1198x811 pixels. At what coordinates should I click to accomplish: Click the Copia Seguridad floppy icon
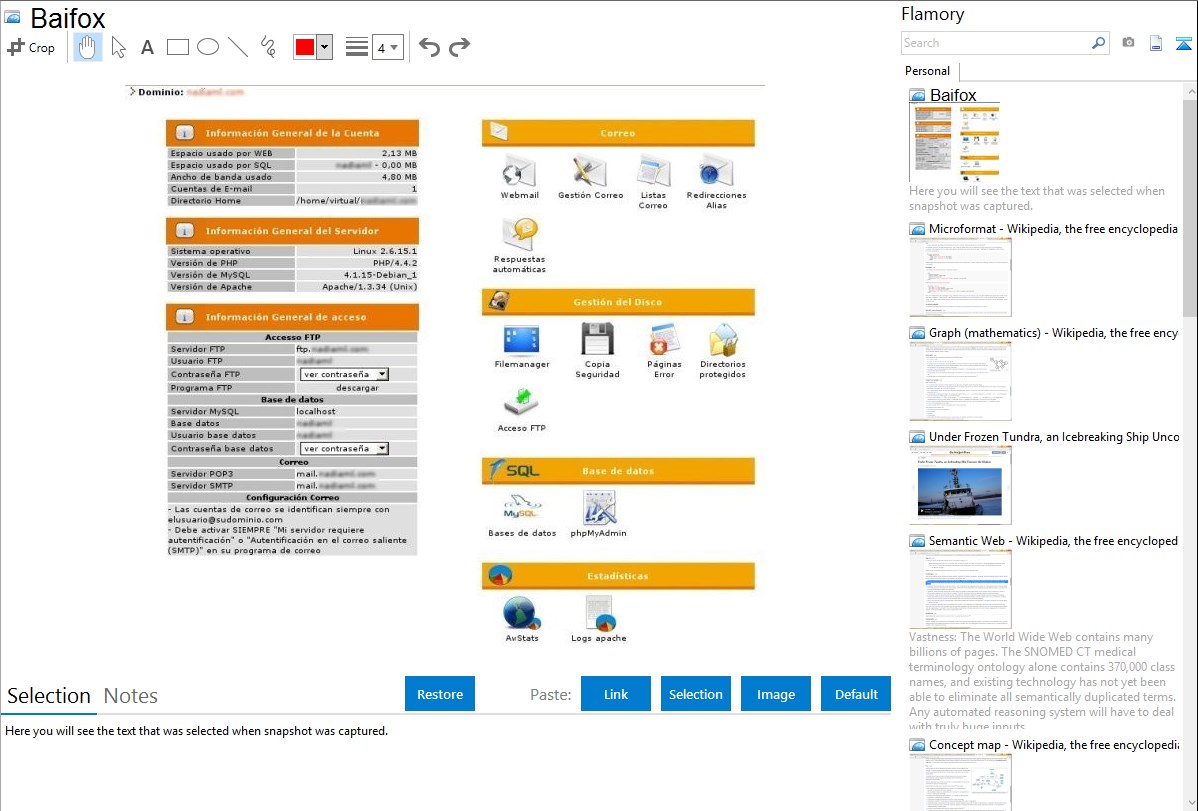pyautogui.click(x=597, y=340)
